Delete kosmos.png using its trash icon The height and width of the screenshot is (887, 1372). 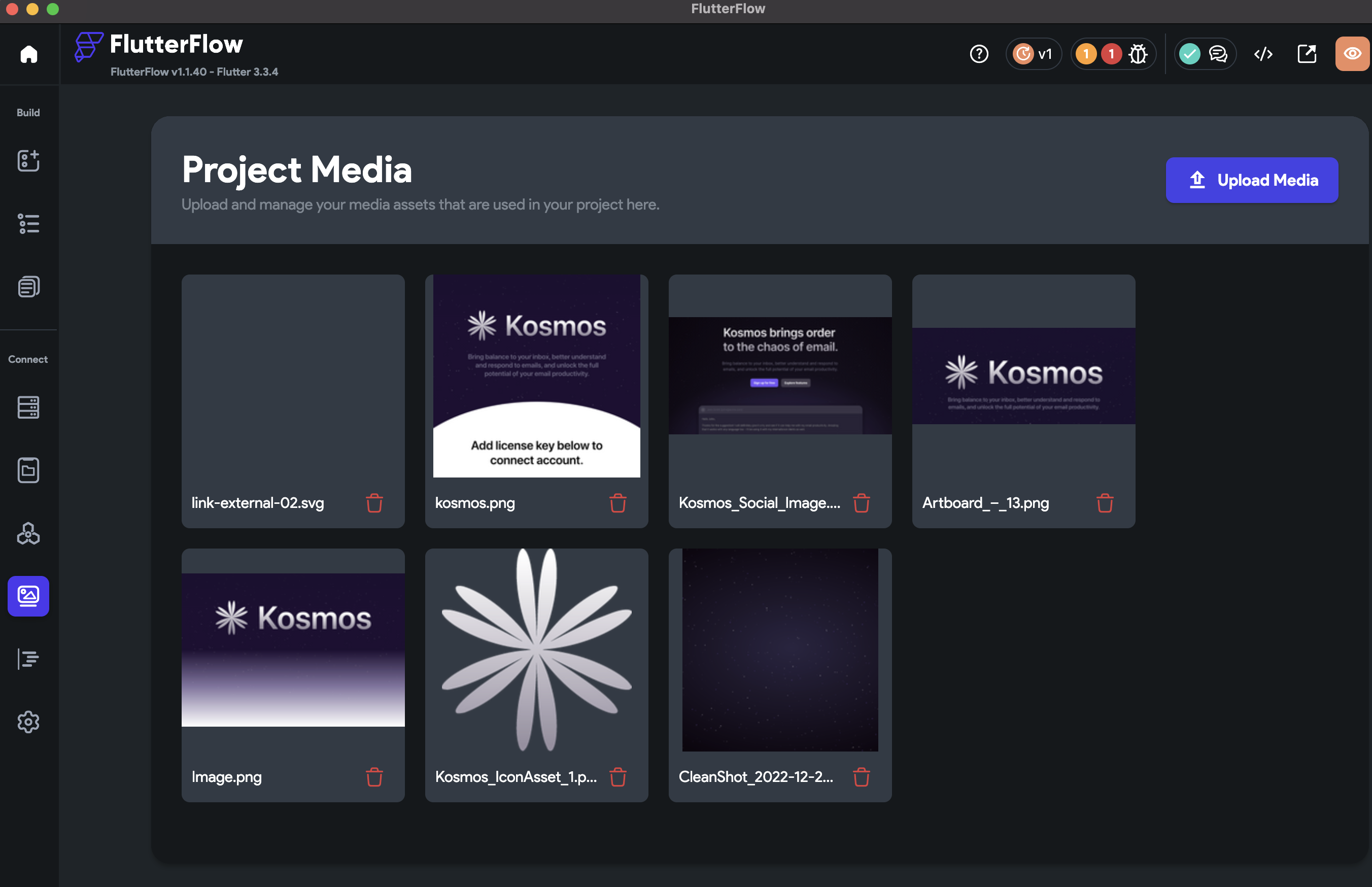click(618, 503)
